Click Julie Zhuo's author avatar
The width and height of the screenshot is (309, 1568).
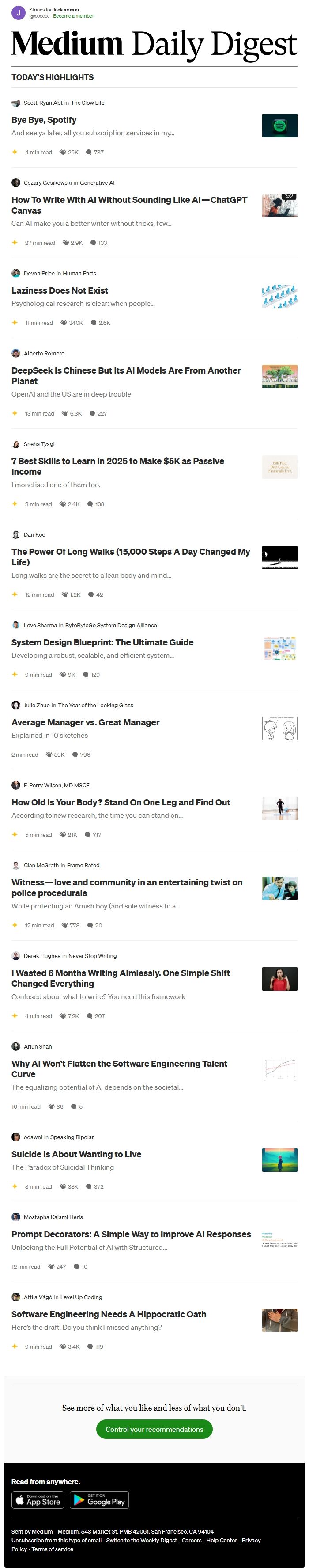click(16, 705)
